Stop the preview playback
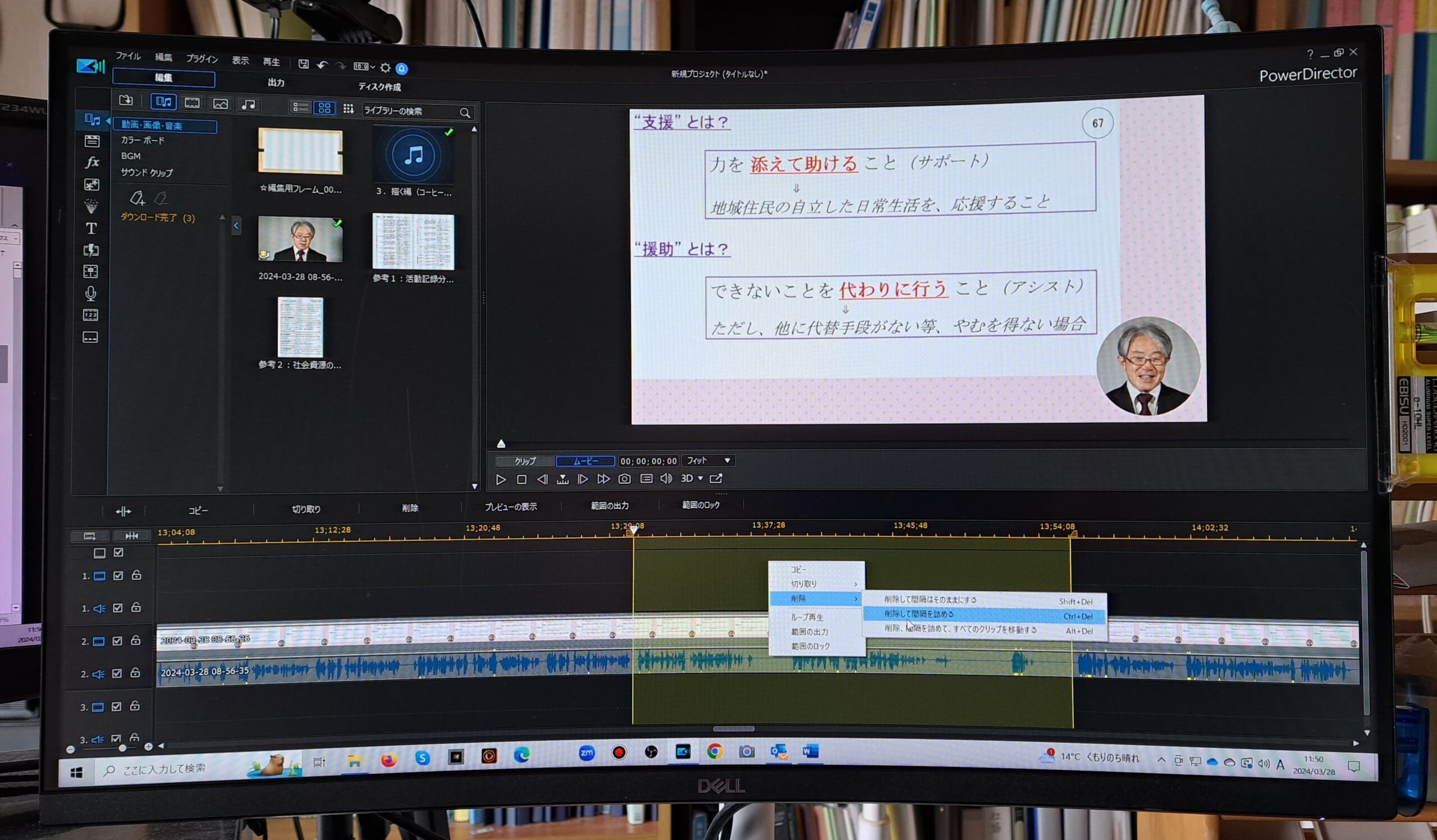Viewport: 1437px width, 840px height. point(521,480)
